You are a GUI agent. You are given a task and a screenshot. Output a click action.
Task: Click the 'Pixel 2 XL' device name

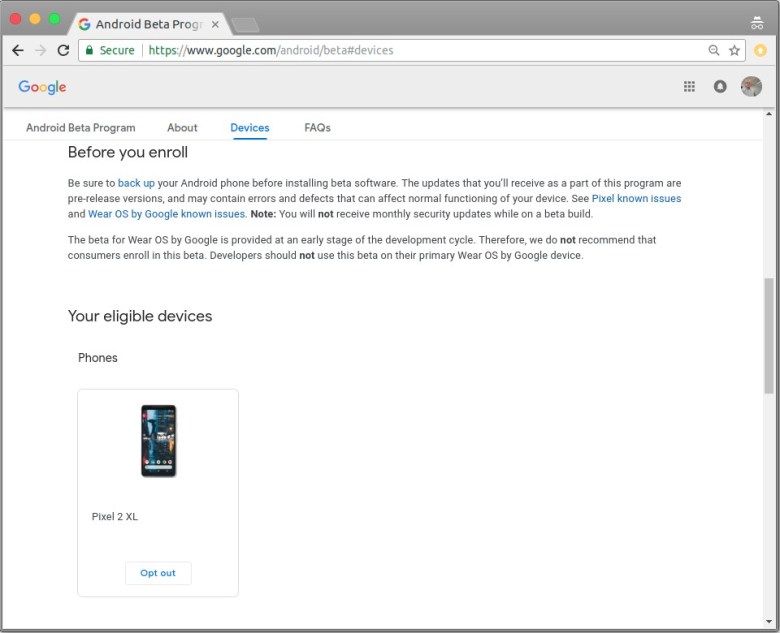(115, 517)
